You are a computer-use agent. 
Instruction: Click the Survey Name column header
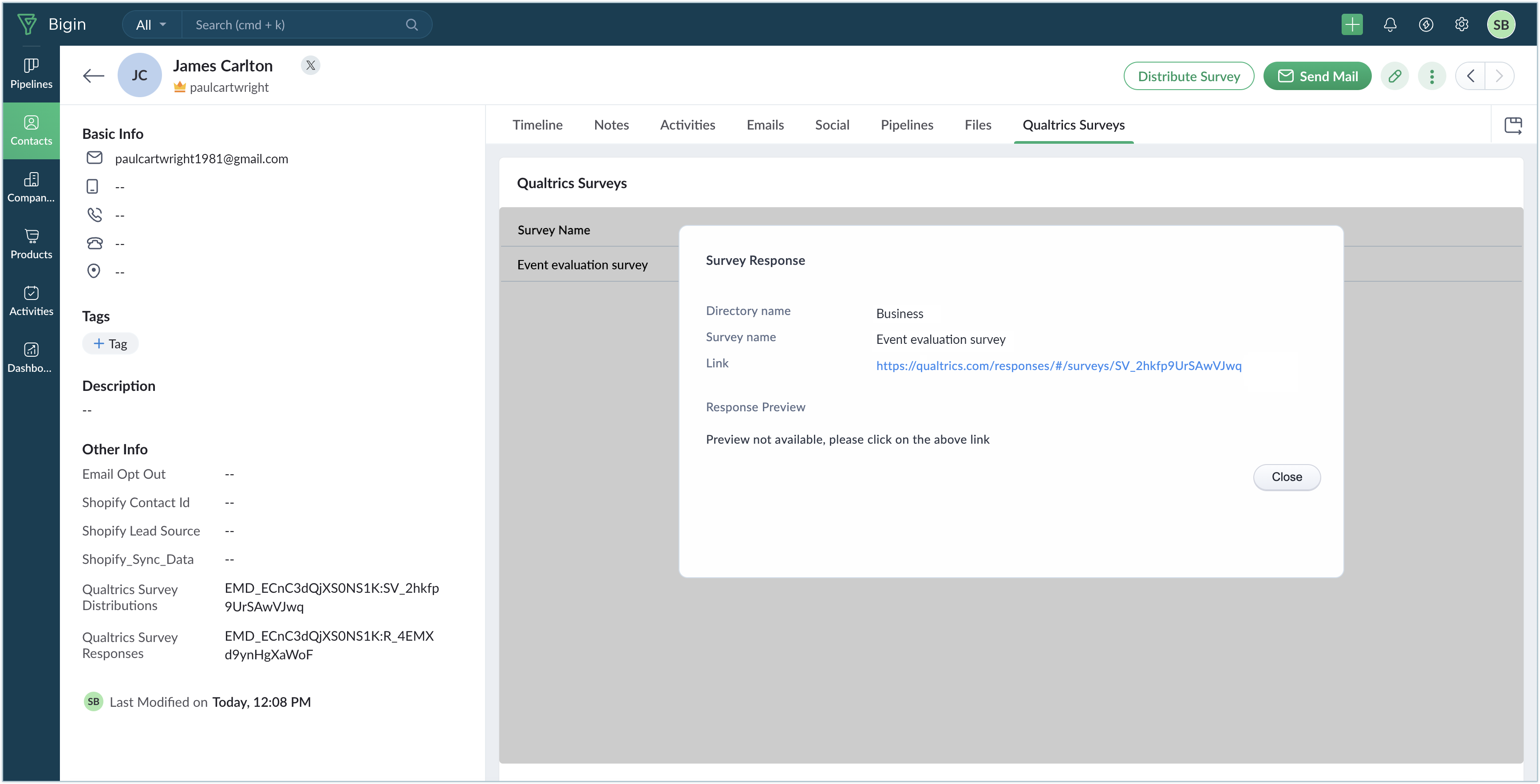553,229
